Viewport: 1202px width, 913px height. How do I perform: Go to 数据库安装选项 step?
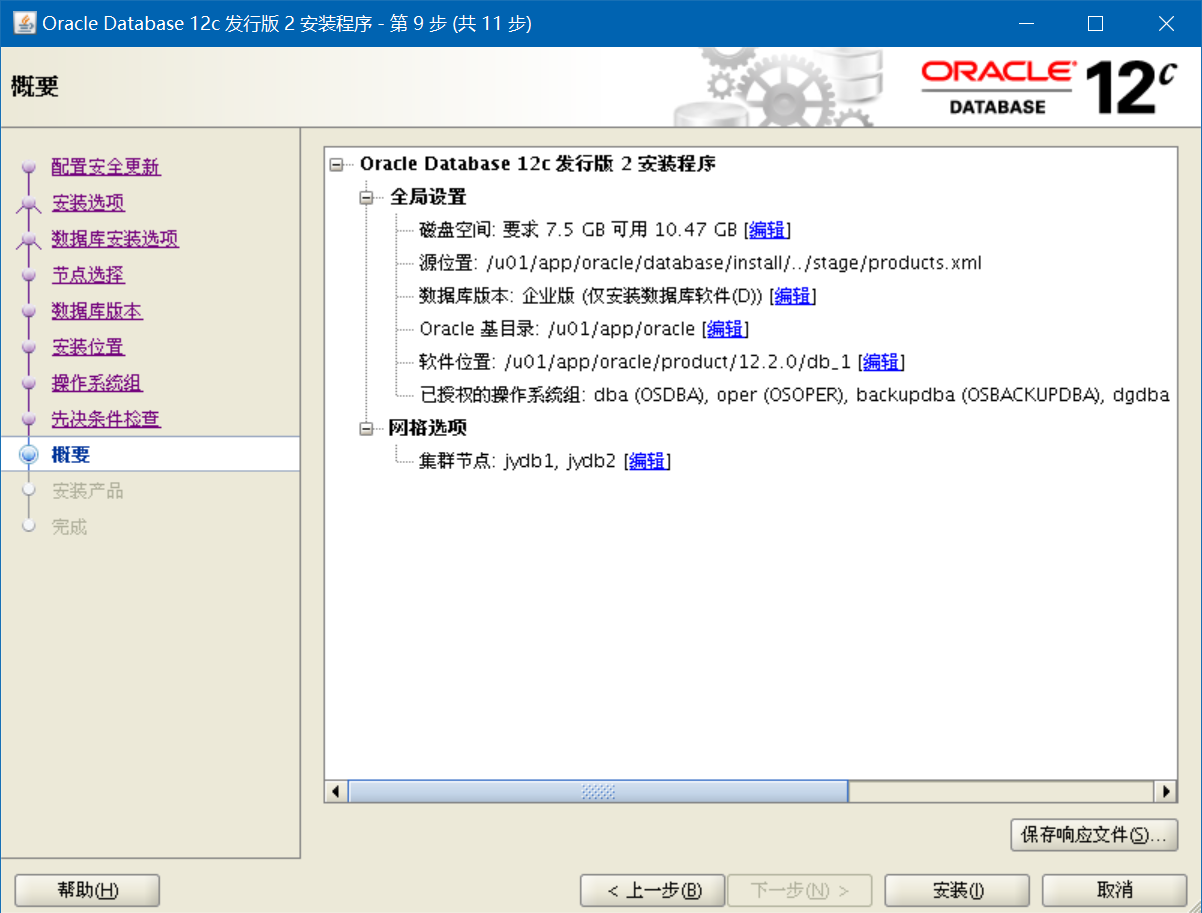(x=115, y=239)
